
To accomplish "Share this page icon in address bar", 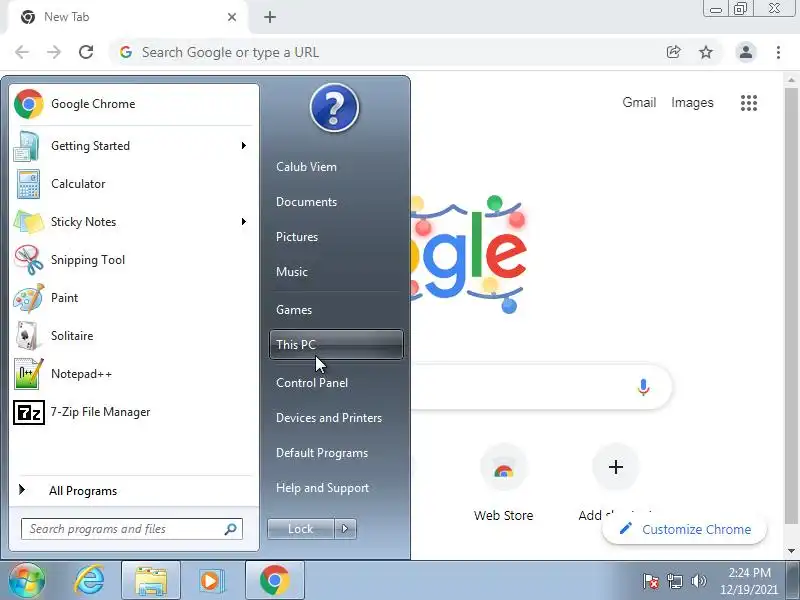I will tap(673, 52).
